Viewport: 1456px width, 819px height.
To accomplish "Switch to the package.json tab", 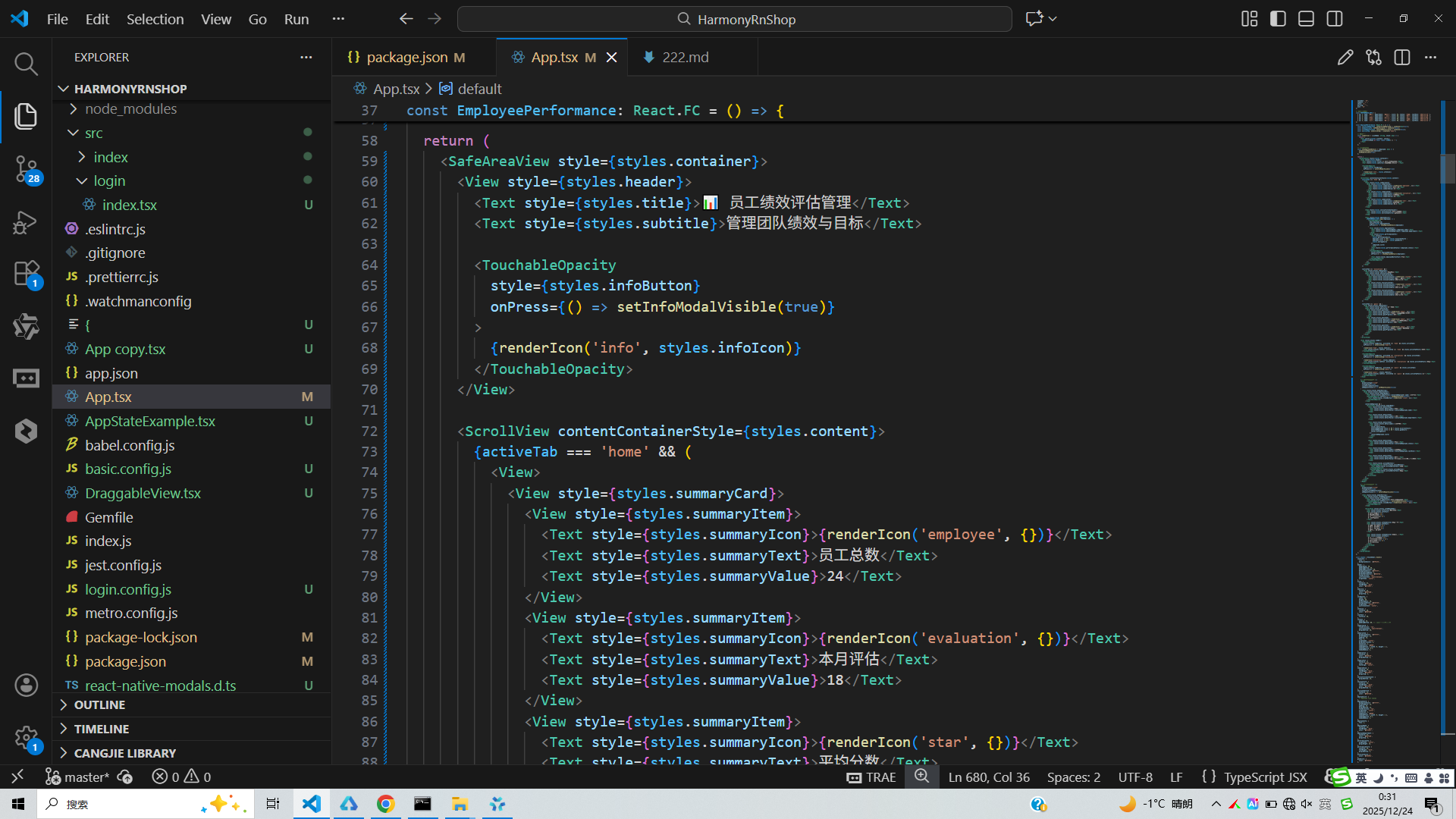I will coord(407,58).
